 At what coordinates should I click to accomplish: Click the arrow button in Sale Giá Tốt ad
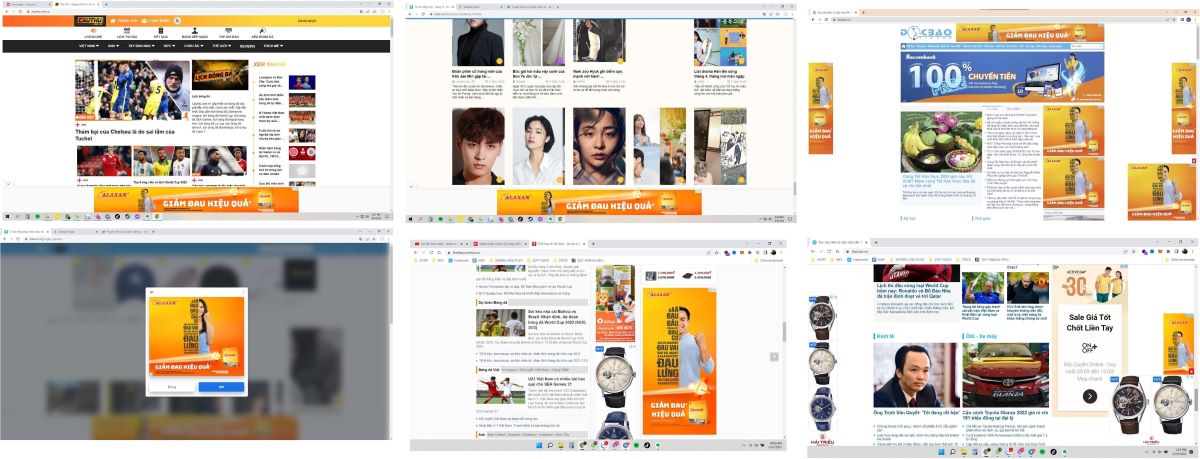1089,396
